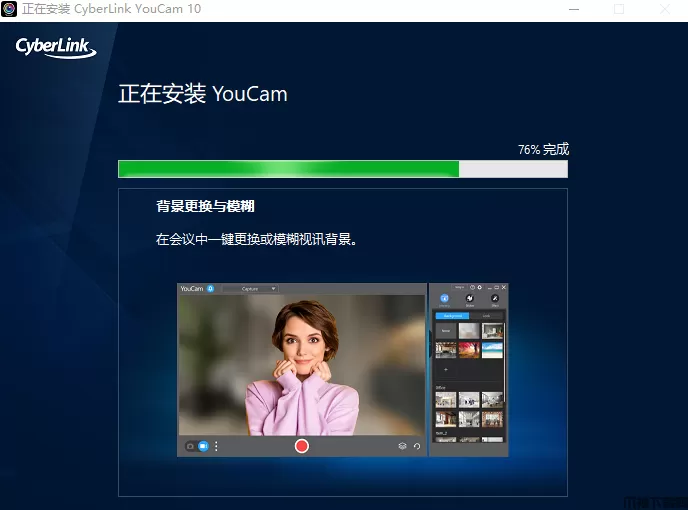This screenshot has width=688, height=510.
Task: Open the blue library effects icon
Action: pos(444,298)
